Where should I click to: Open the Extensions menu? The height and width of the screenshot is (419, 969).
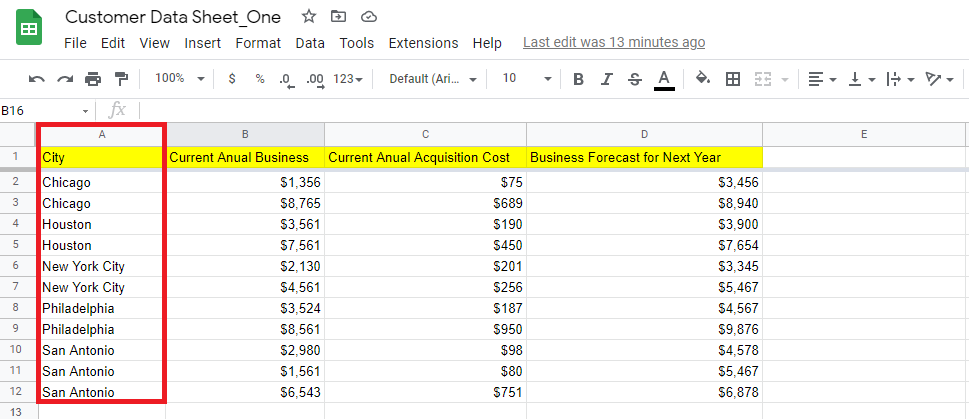click(x=423, y=43)
